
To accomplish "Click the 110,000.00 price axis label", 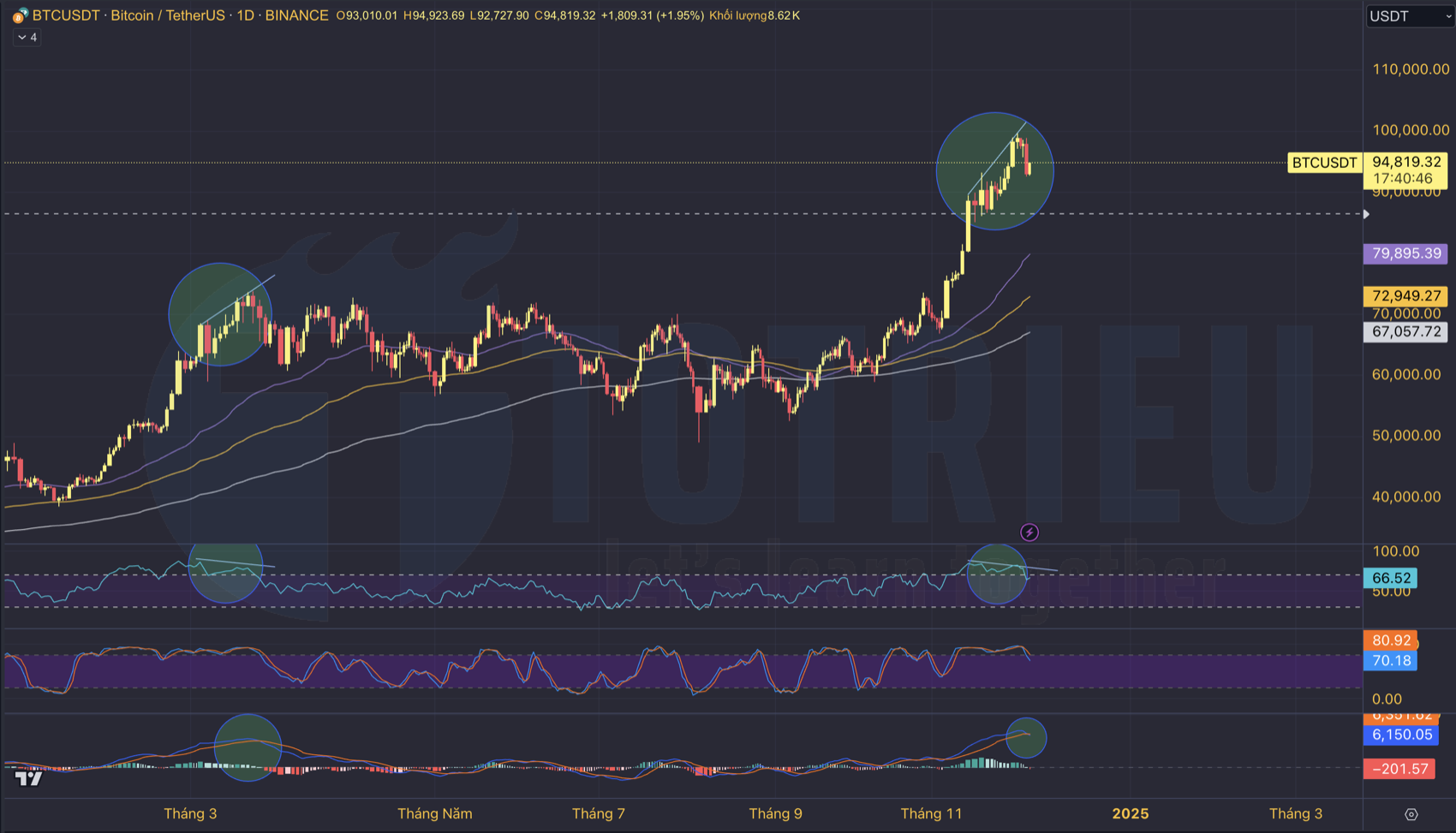I will click(x=1411, y=69).
